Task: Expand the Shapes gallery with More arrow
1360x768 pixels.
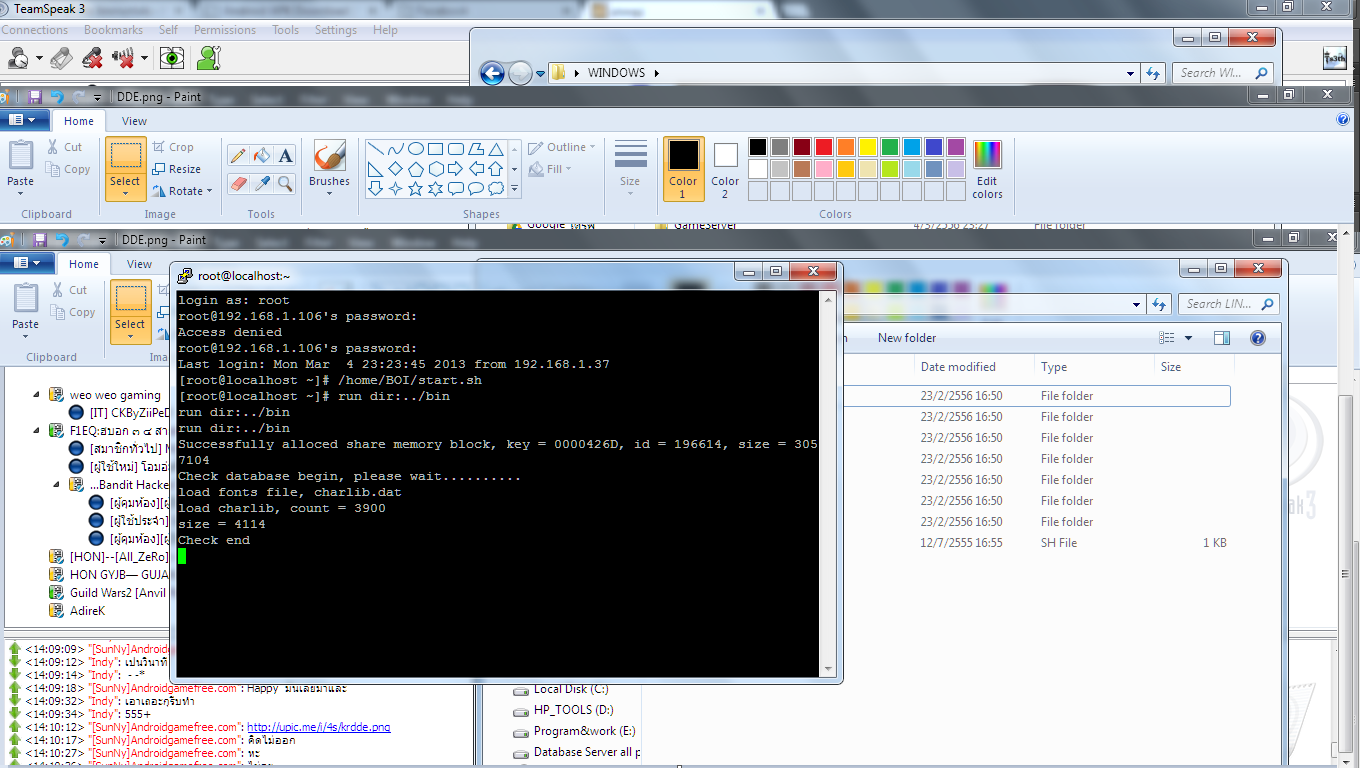Action: coord(515,188)
